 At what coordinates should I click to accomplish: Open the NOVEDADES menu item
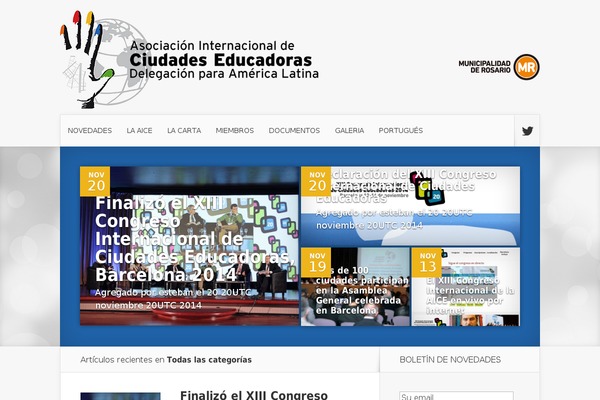click(x=90, y=131)
